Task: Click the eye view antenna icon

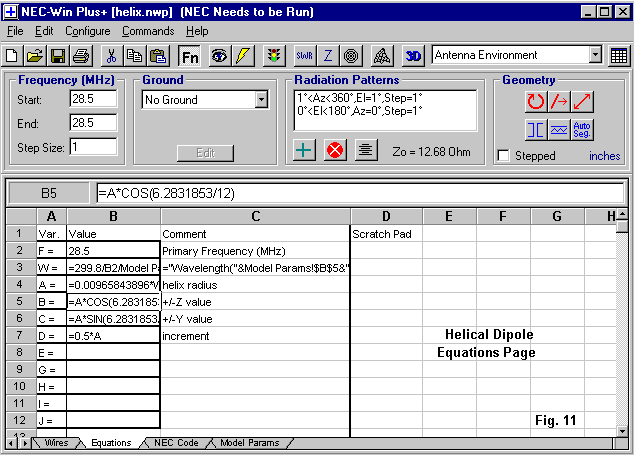Action: [x=217, y=55]
